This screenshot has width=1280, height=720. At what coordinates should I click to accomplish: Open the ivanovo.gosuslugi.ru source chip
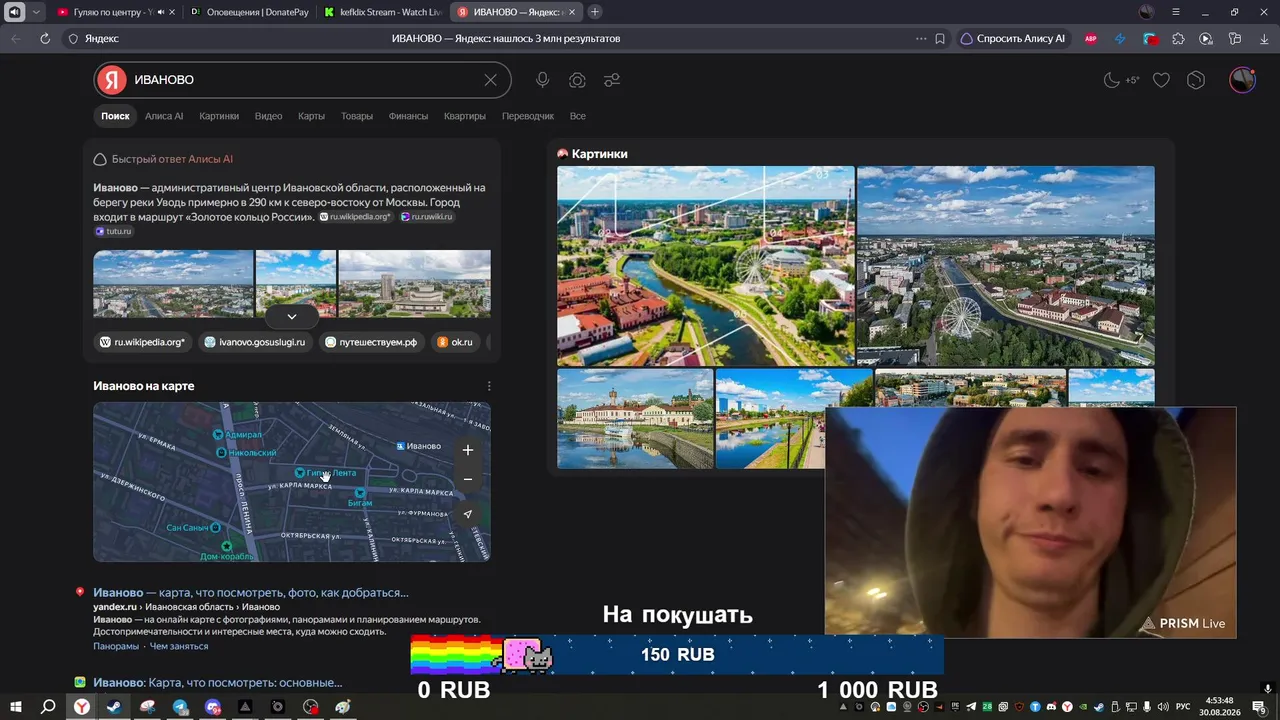[x=253, y=342]
